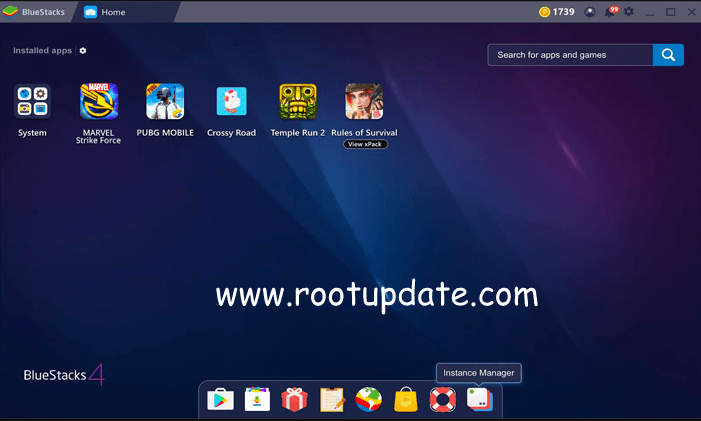The width and height of the screenshot is (701, 421).
Task: Open Instance Manager dock icon
Action: point(480,399)
